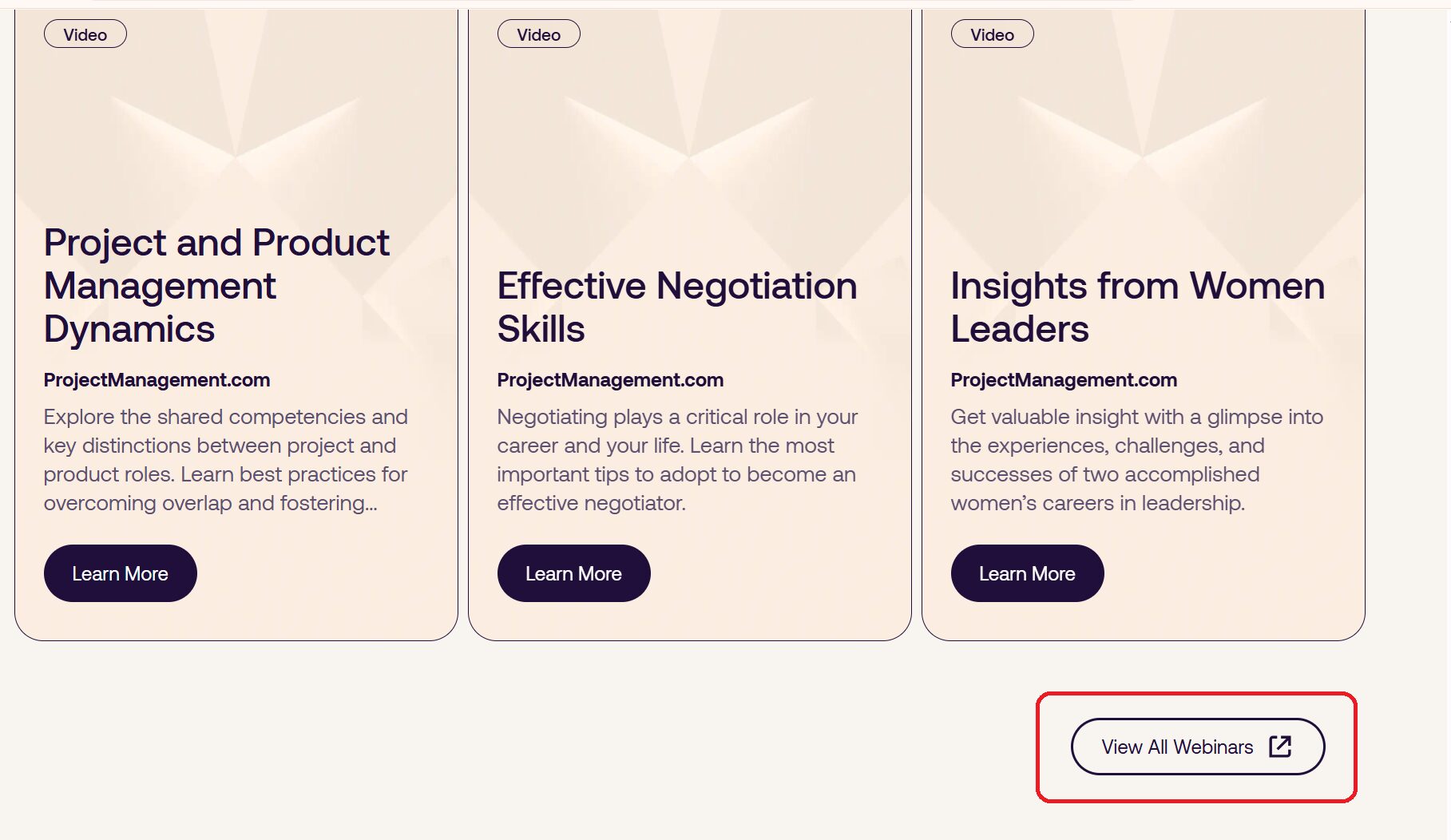Click the description text starting 'Explore the shared competencies'
The image size is (1451, 840).
click(226, 460)
